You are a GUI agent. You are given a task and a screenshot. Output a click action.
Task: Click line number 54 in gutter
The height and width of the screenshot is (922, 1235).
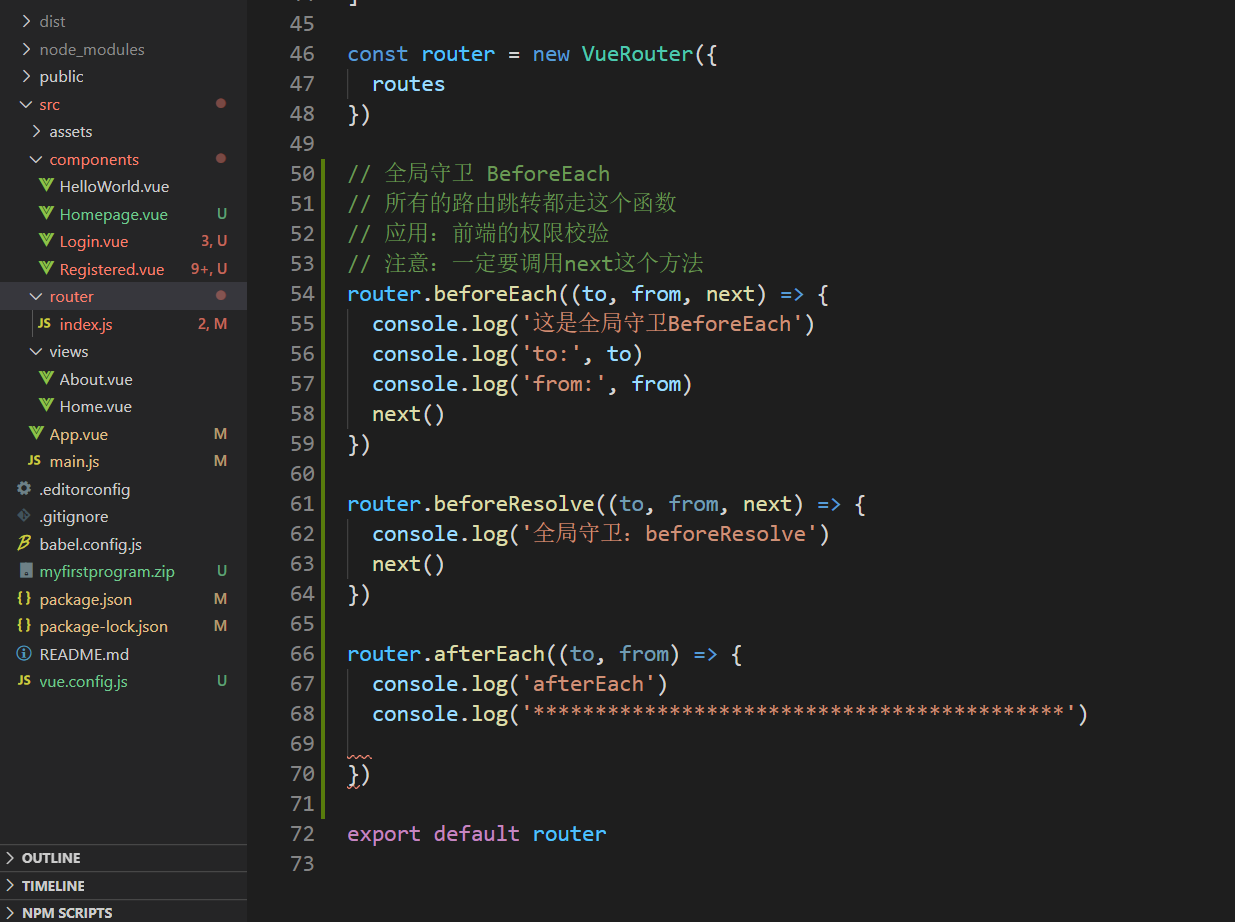click(x=302, y=294)
